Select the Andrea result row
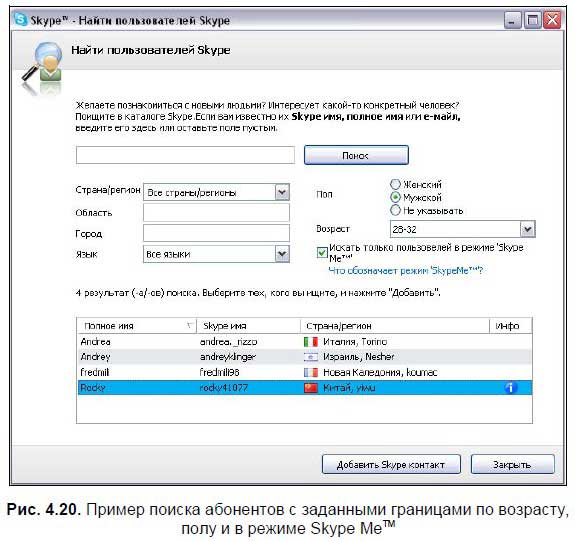The height and width of the screenshot is (541, 575). point(304,342)
